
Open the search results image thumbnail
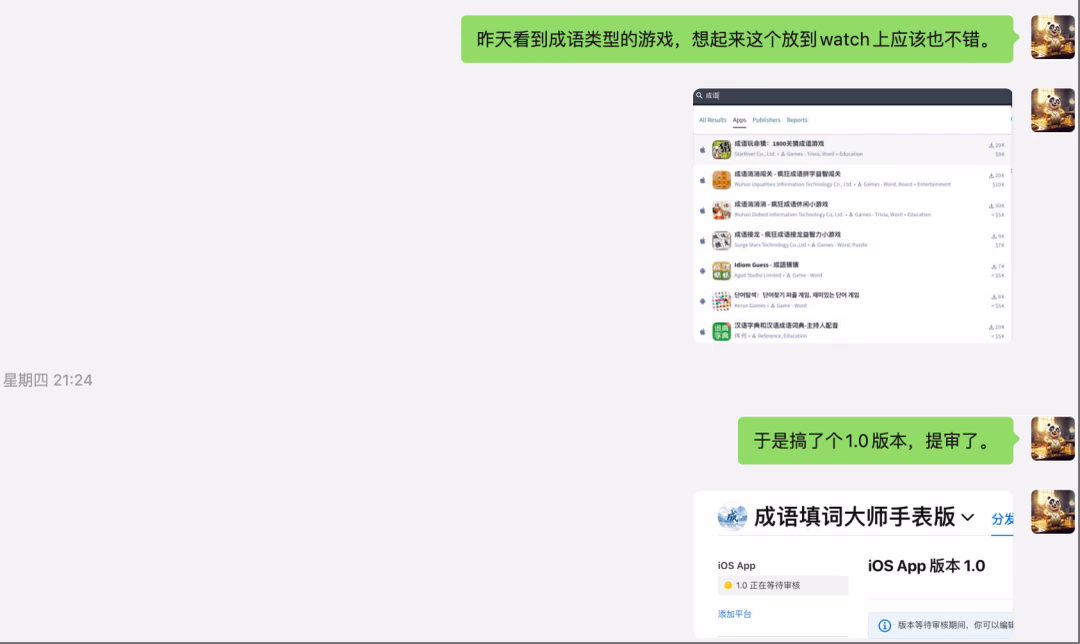[852, 215]
